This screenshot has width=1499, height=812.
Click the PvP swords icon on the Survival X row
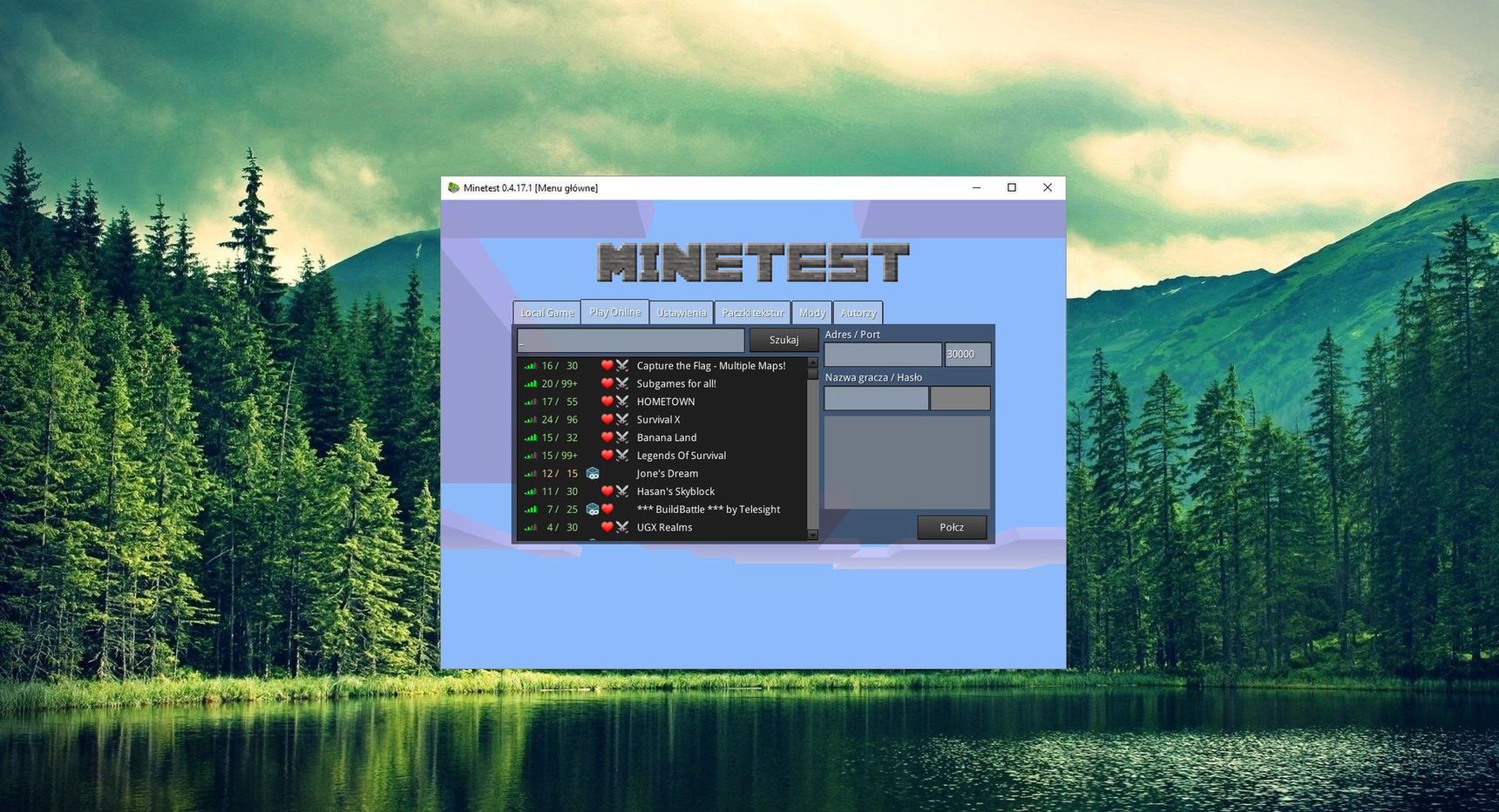tap(622, 419)
